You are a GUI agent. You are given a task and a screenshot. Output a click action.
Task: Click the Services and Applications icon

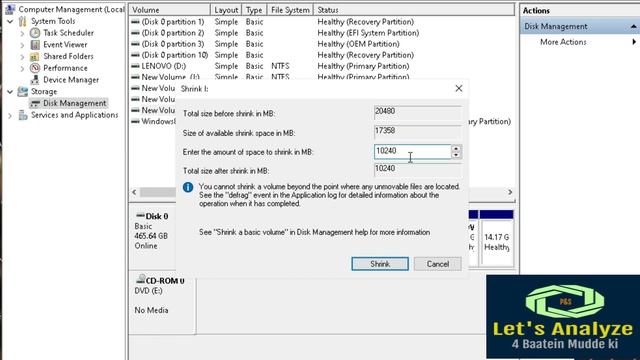tap(23, 115)
